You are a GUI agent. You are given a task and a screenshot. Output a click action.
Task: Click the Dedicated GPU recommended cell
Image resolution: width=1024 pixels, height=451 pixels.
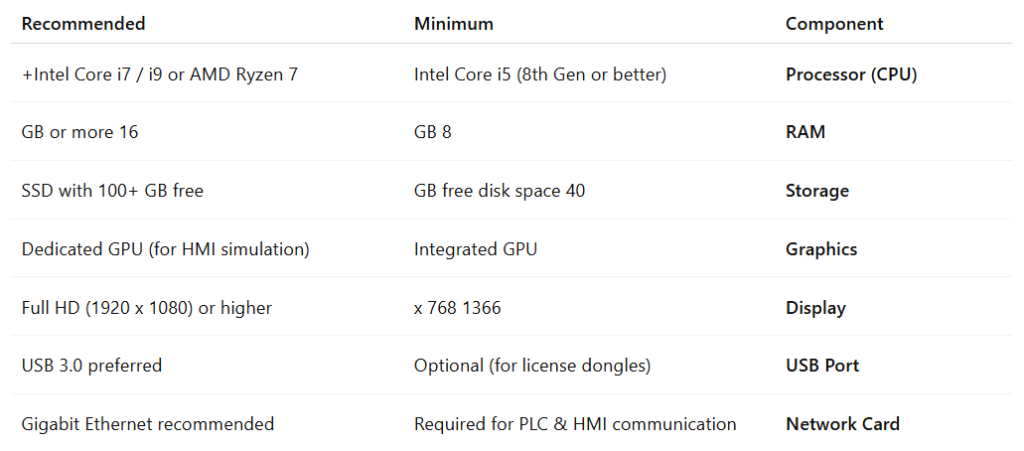click(165, 249)
